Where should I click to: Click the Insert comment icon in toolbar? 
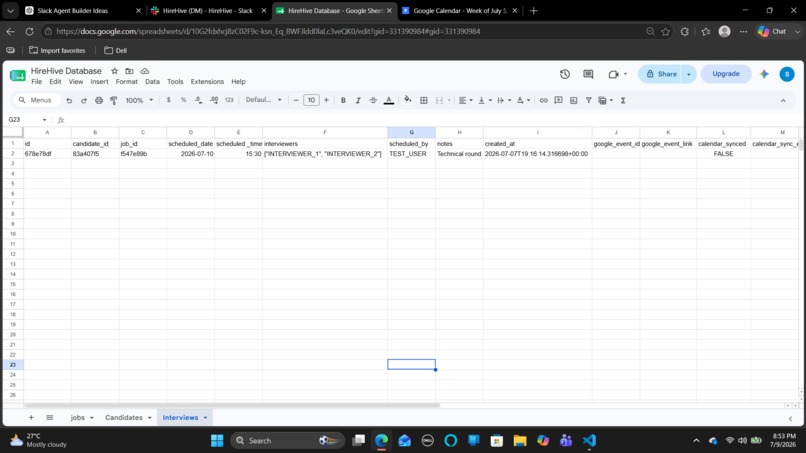[x=558, y=100]
